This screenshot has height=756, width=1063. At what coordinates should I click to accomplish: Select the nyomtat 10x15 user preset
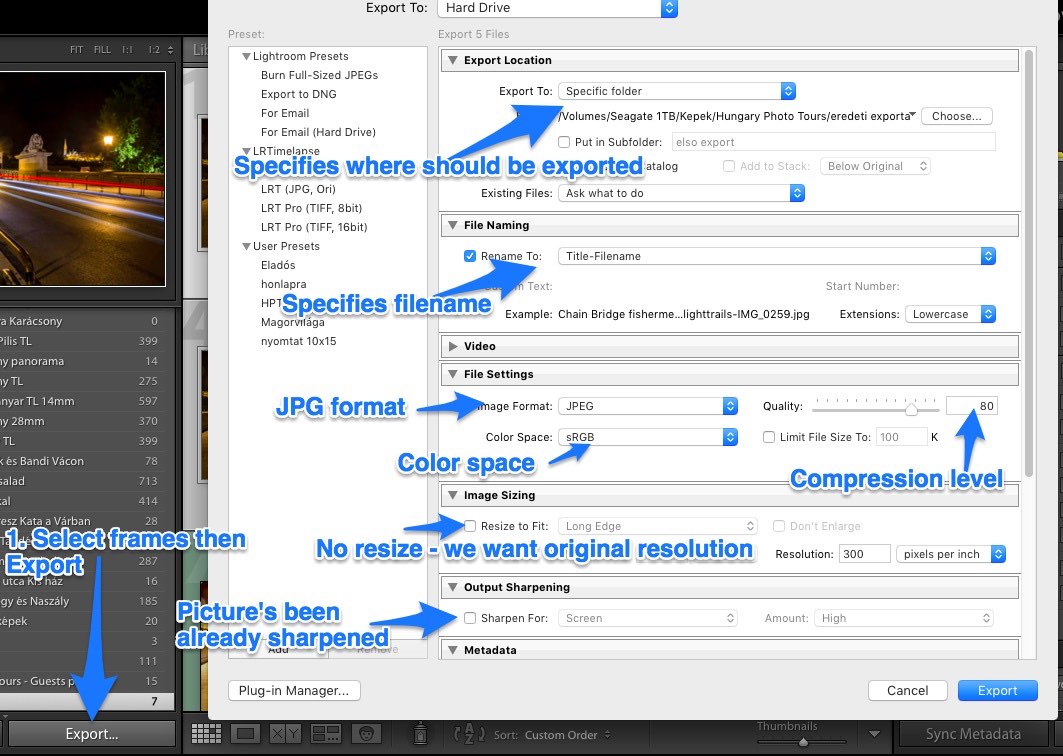(298, 341)
